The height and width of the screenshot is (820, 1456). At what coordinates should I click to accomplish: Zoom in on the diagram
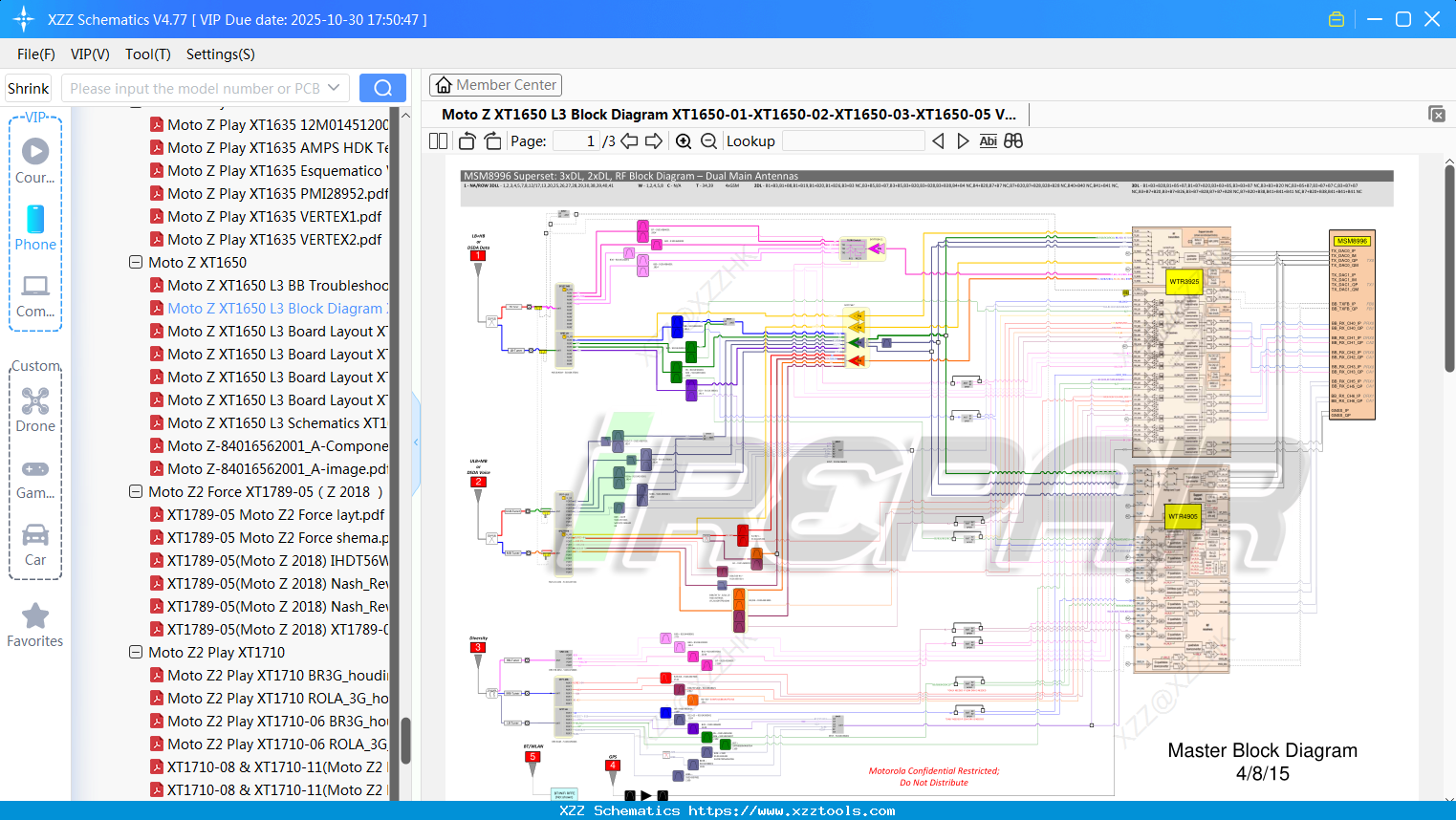(x=684, y=141)
